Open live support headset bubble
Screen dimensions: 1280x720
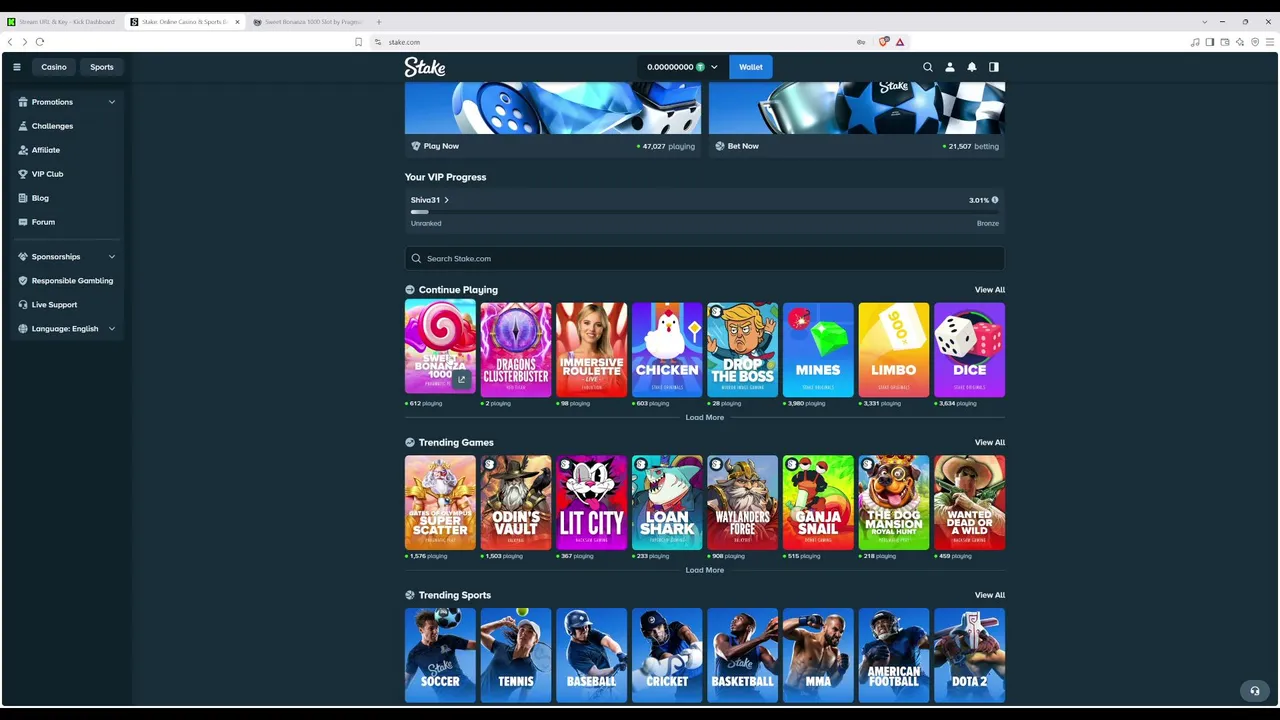[x=1255, y=691]
